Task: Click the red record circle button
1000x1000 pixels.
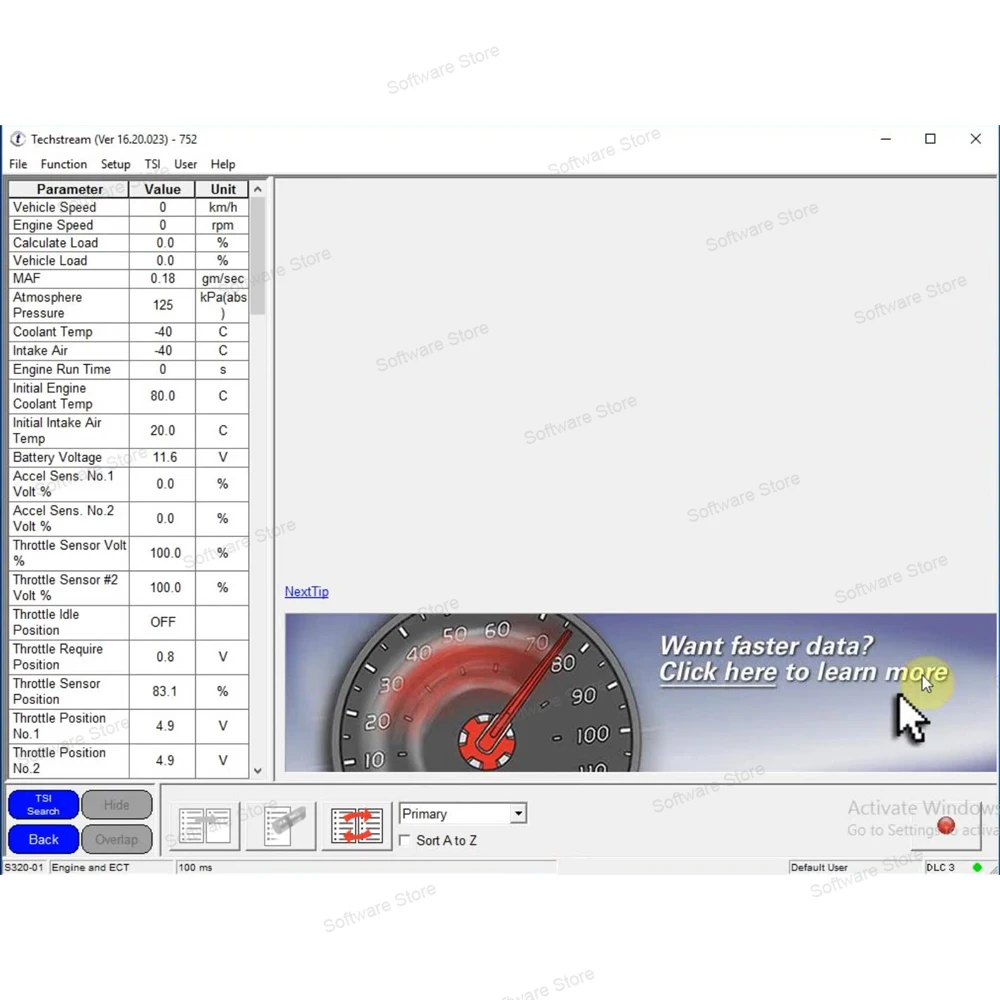Action: [946, 827]
